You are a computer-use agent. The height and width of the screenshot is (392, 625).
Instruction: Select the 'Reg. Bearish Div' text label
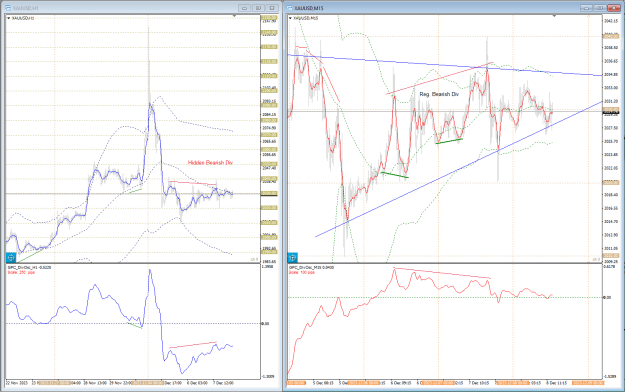tap(439, 94)
